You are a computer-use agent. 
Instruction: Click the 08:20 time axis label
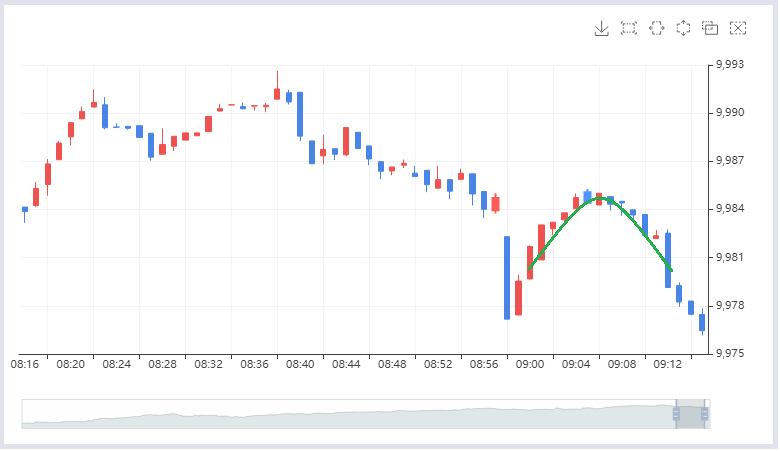[x=70, y=364]
